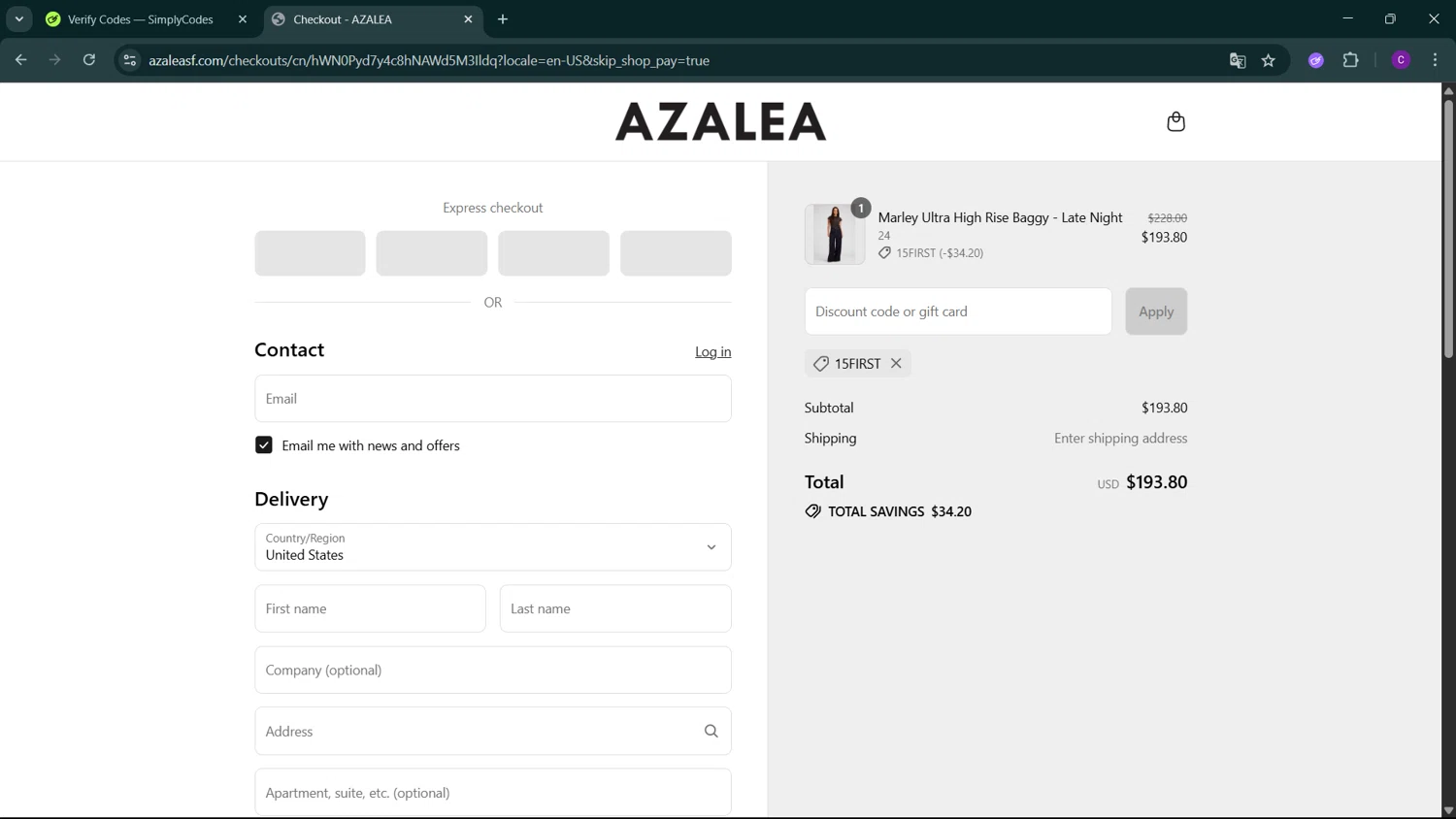Click the address search magnifier icon
Screen dimensions: 1456x819
[711, 731]
